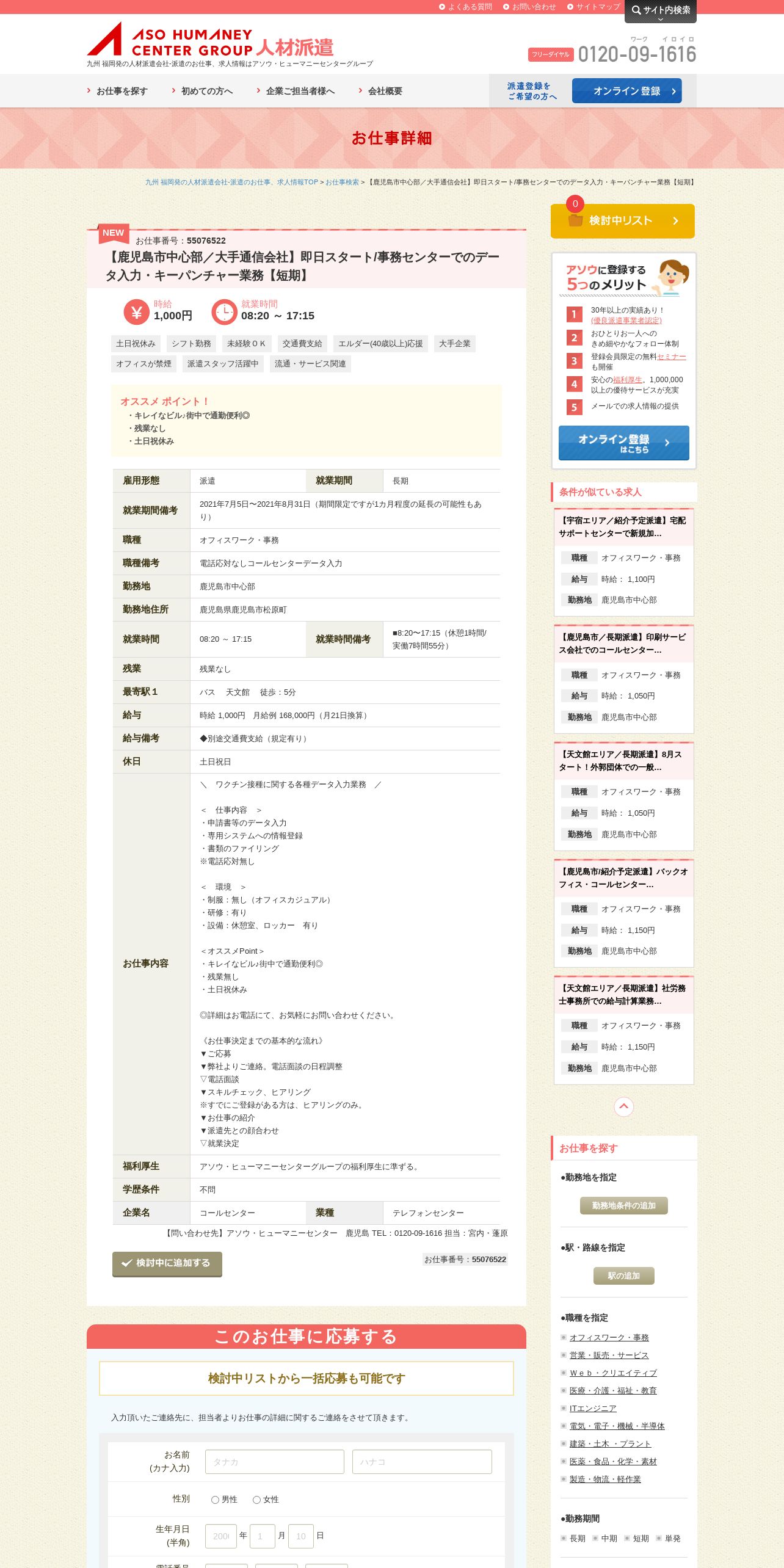The width and height of the screenshot is (784, 1568).
Task: Toggle the 短期 work period option
Action: tap(637, 1538)
